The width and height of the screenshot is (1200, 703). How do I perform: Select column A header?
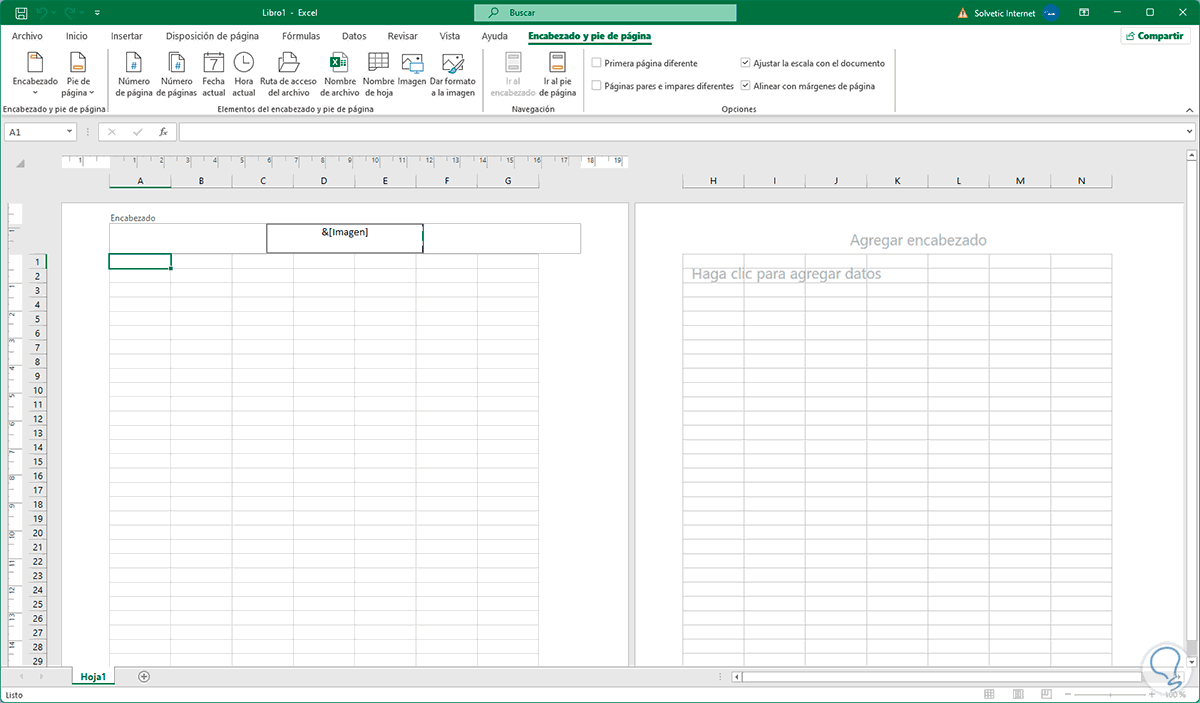click(x=140, y=181)
